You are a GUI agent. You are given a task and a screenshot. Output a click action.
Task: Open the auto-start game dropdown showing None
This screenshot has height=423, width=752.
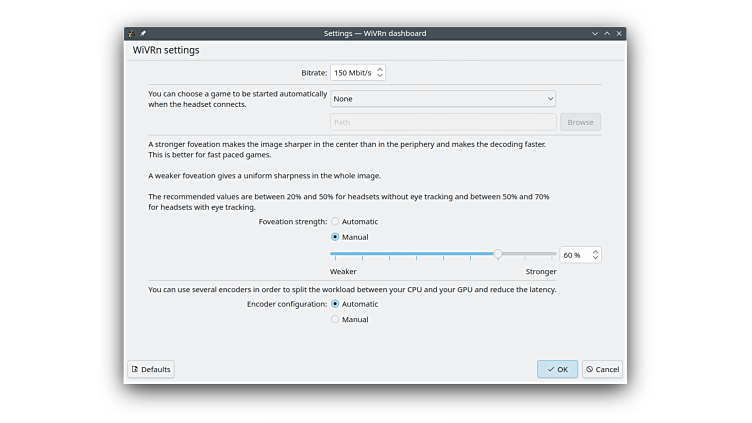tap(442, 99)
